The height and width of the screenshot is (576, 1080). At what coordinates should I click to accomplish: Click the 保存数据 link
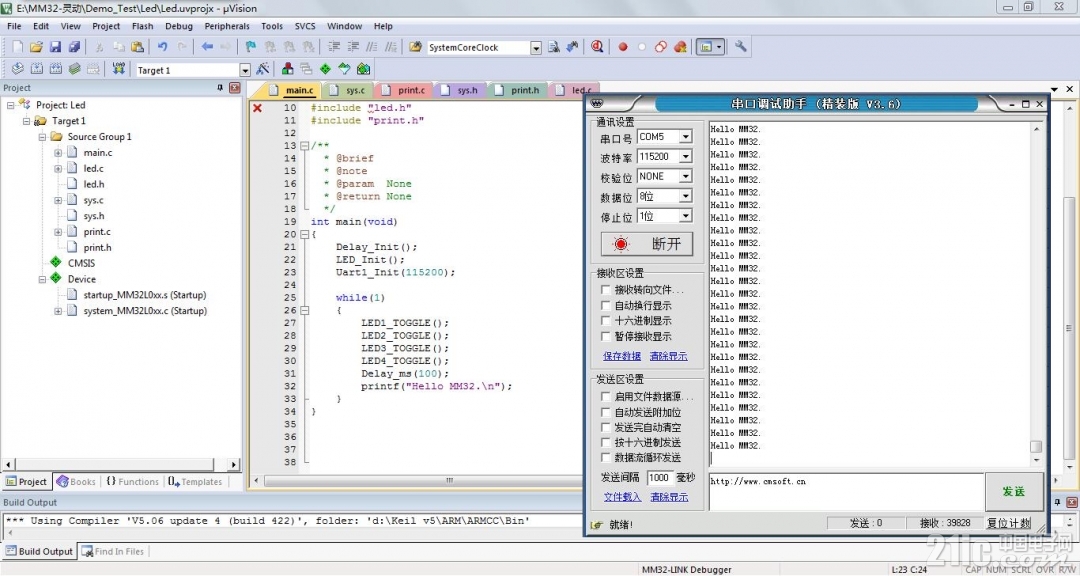click(622, 356)
